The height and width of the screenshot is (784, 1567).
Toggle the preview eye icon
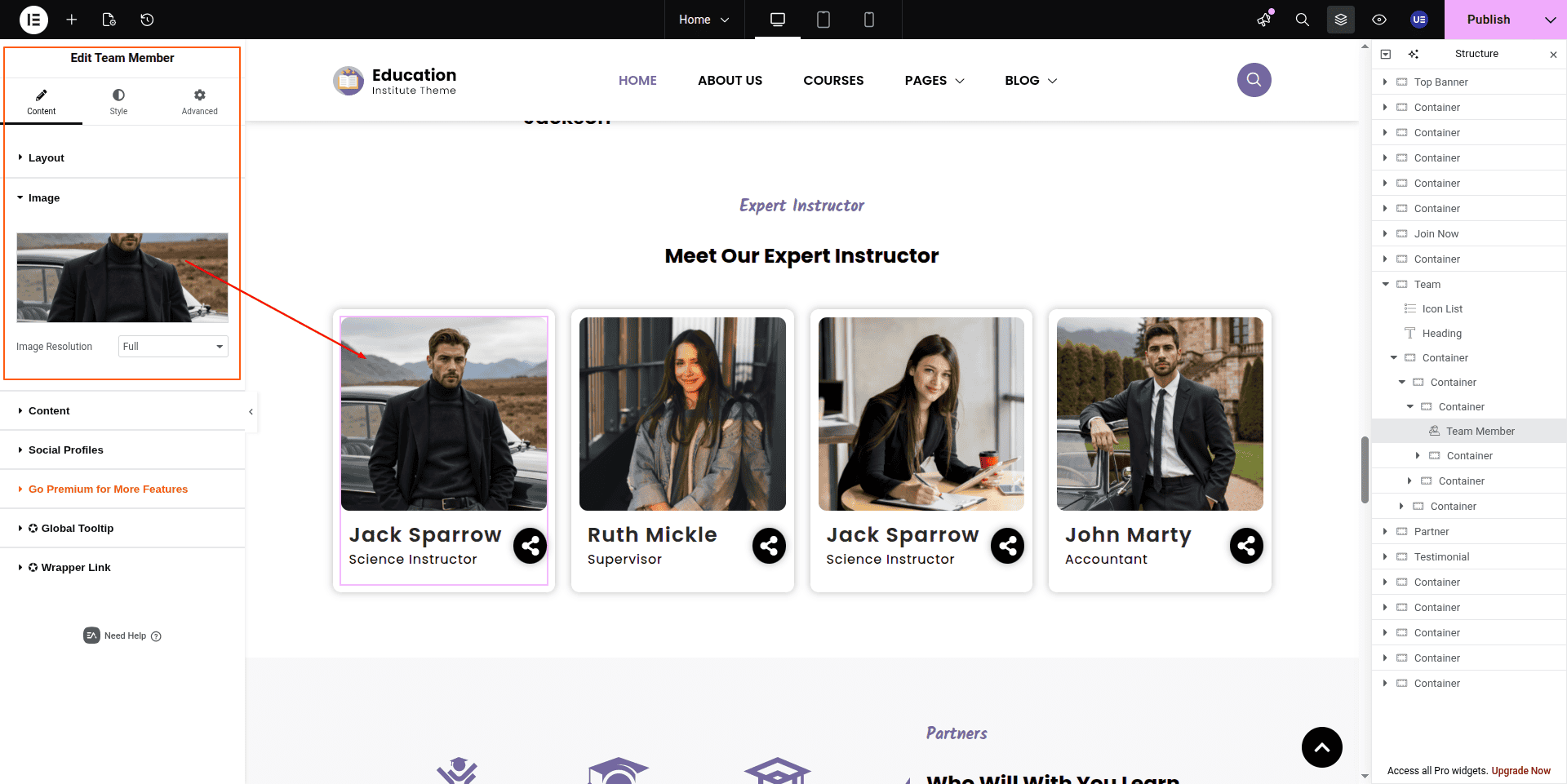[1379, 20]
